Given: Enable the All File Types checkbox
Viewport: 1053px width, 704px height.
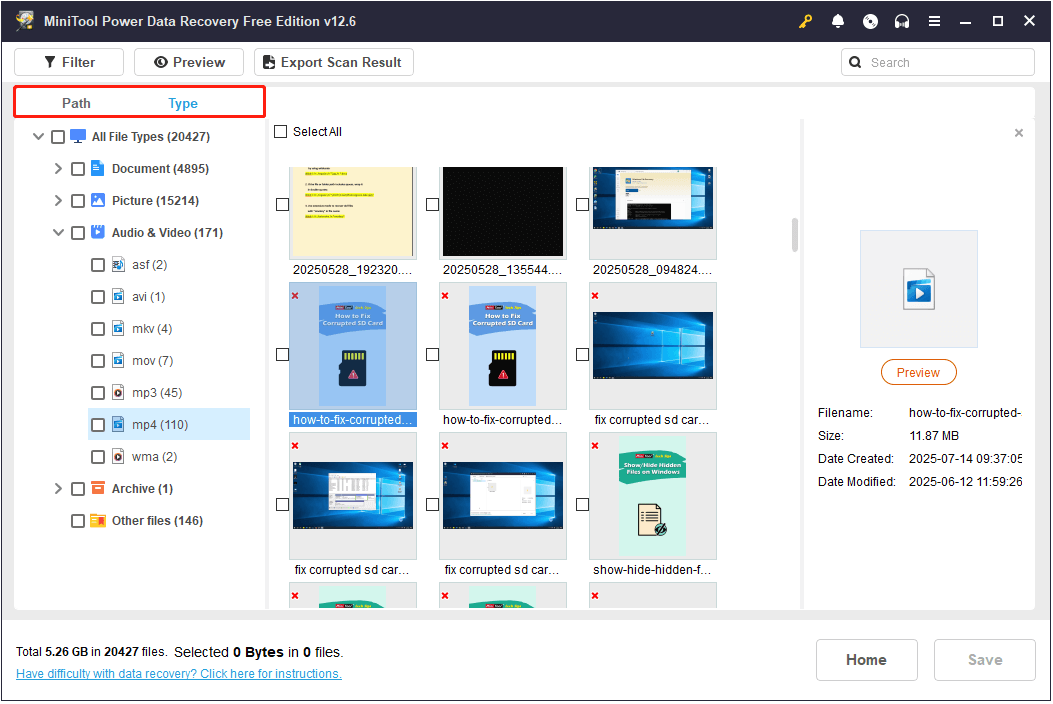Looking at the screenshot, I should tap(57, 136).
